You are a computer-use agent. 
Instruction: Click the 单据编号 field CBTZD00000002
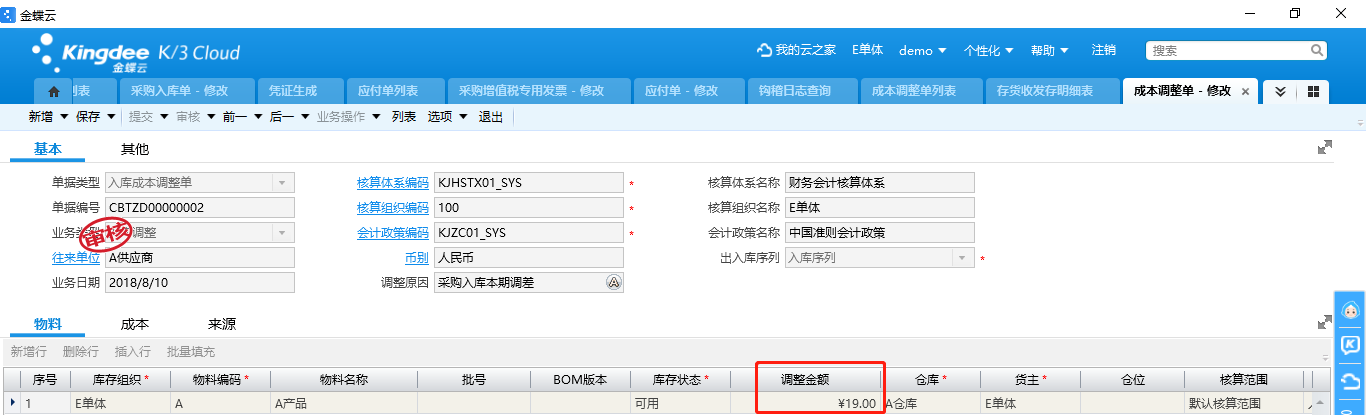point(199,208)
